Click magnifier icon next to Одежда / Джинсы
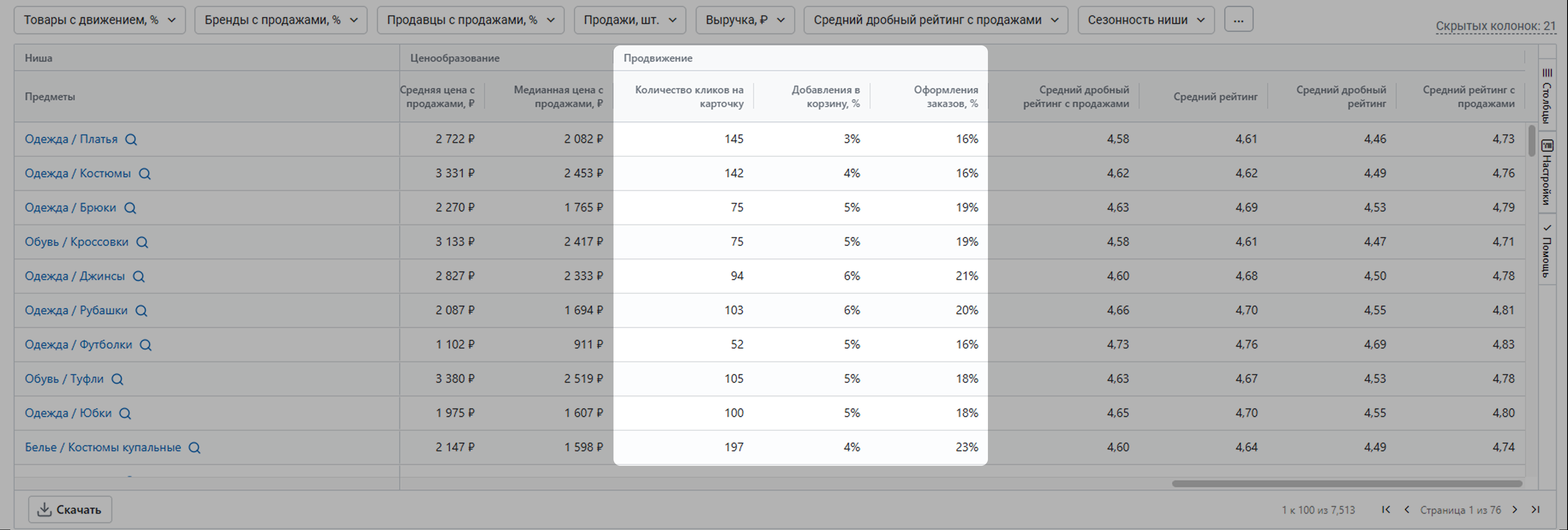 tap(139, 276)
